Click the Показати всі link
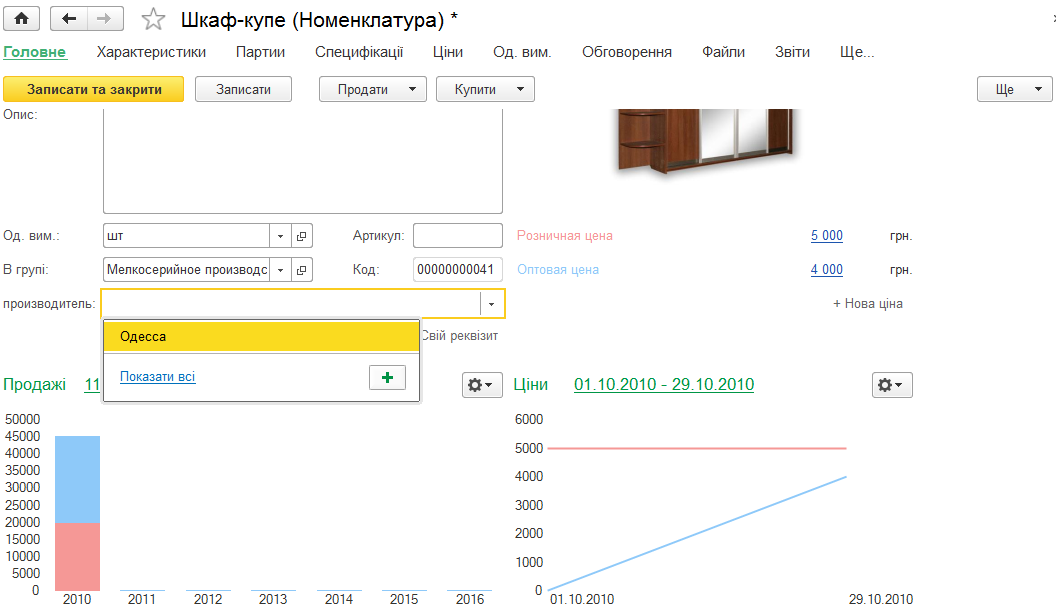 pyautogui.click(x=158, y=377)
